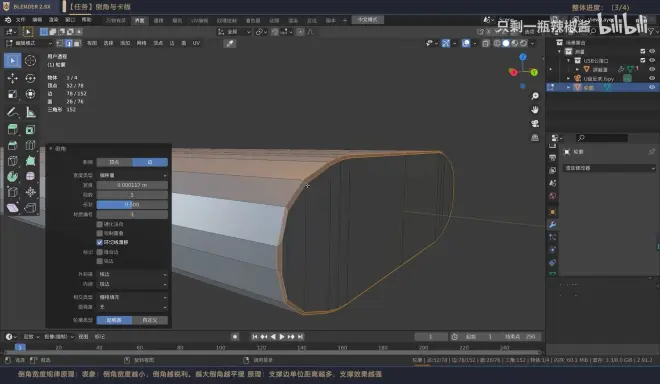
Task: Click the bevel width 0.000117 m field
Action: click(x=132, y=185)
